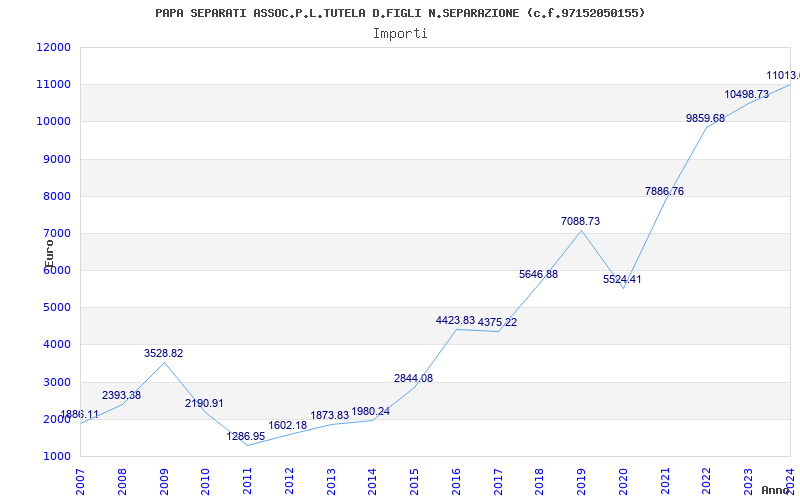The image size is (800, 500).
Task: Click x-axis year 2016
Action: click(456, 482)
